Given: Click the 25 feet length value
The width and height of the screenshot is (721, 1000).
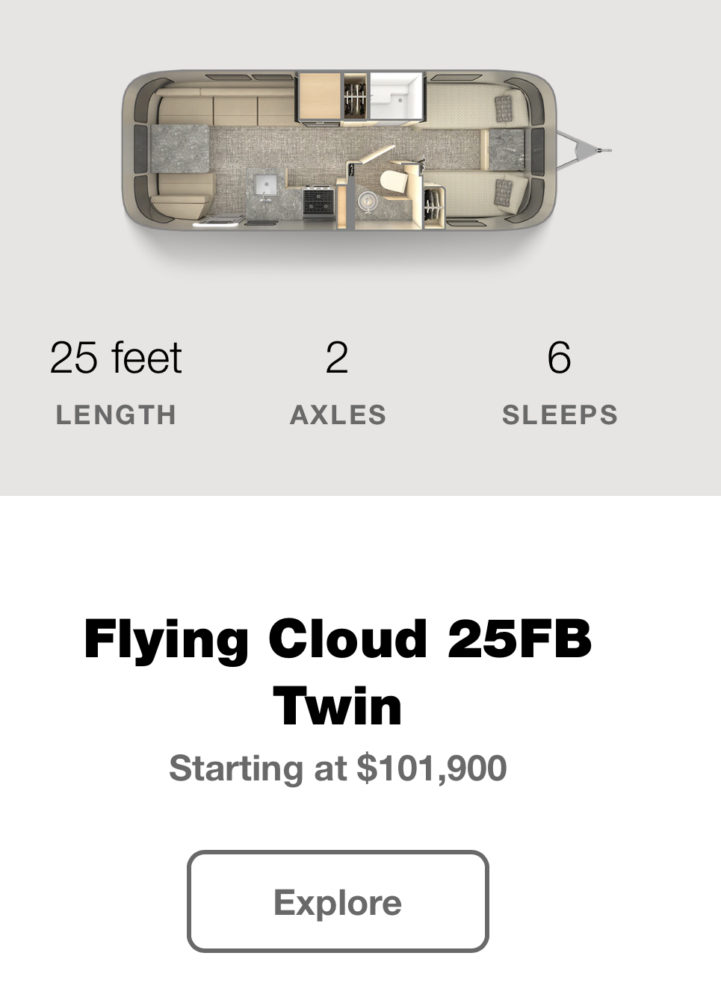Looking at the screenshot, I should point(116,357).
